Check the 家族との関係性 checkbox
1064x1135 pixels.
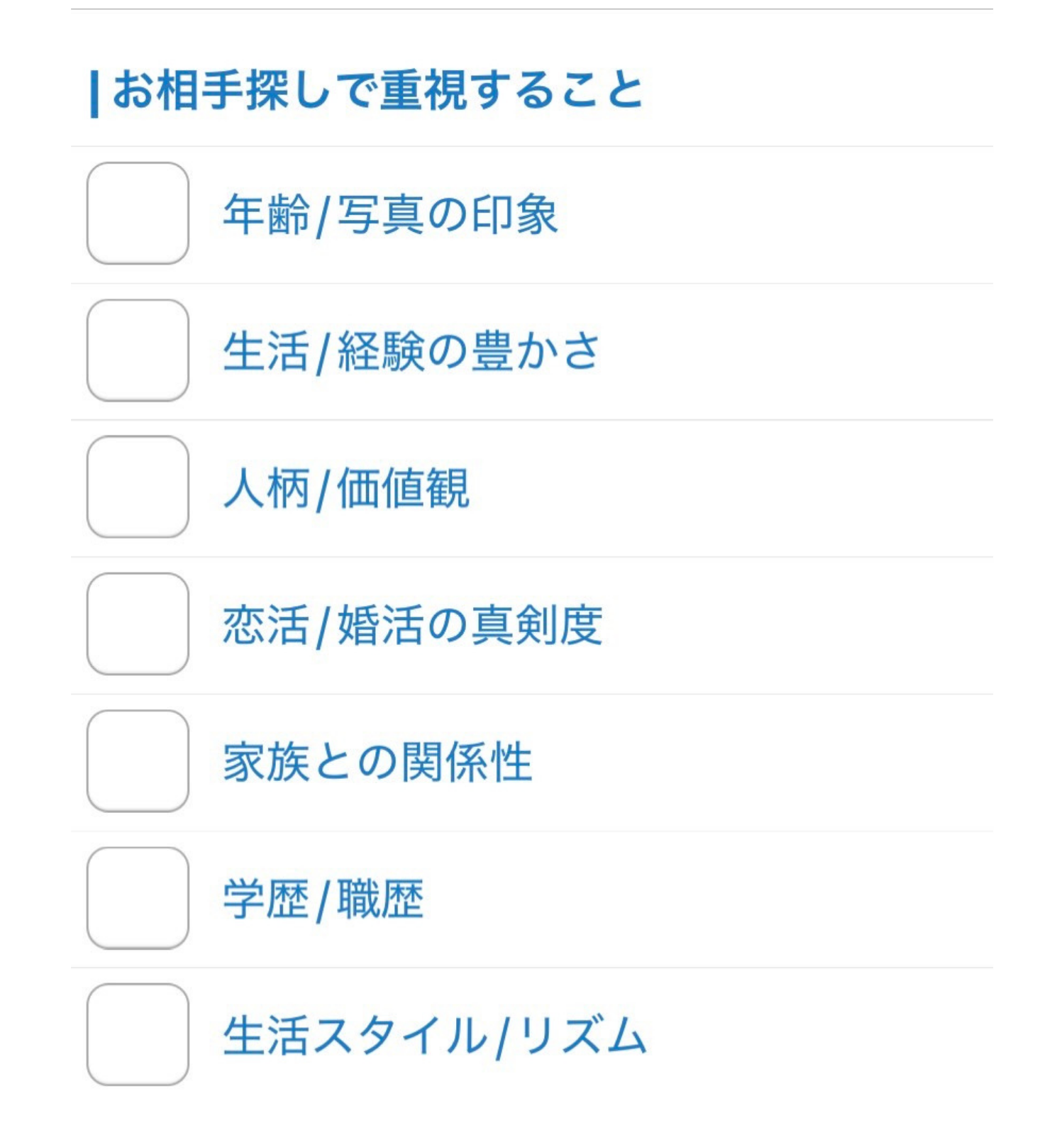[x=139, y=759]
